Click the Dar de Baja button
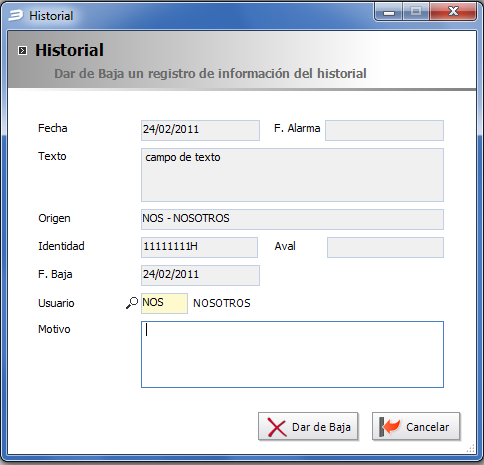The image size is (484, 465). [x=308, y=427]
